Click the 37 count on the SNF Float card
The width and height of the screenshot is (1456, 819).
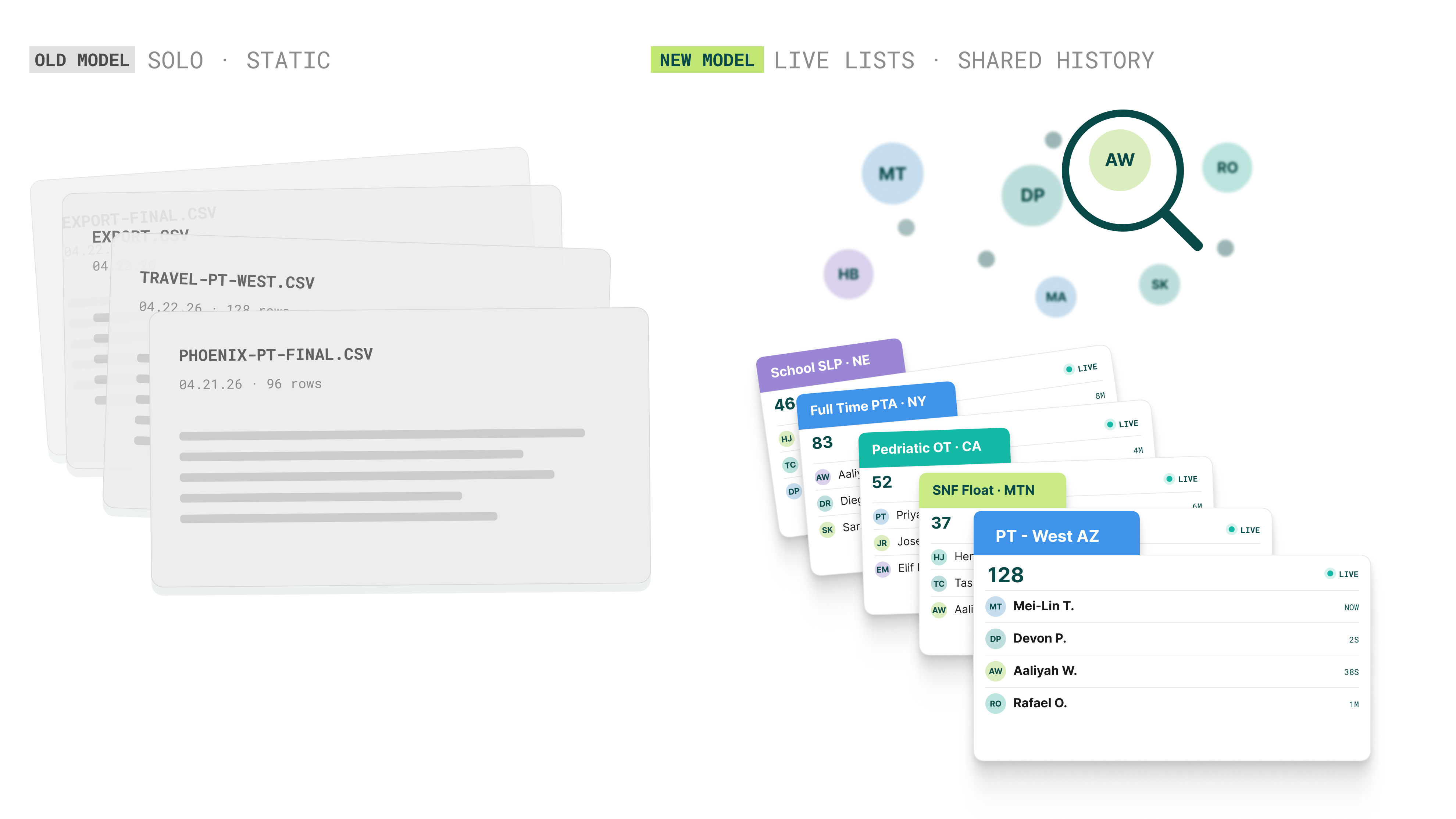[x=941, y=522]
